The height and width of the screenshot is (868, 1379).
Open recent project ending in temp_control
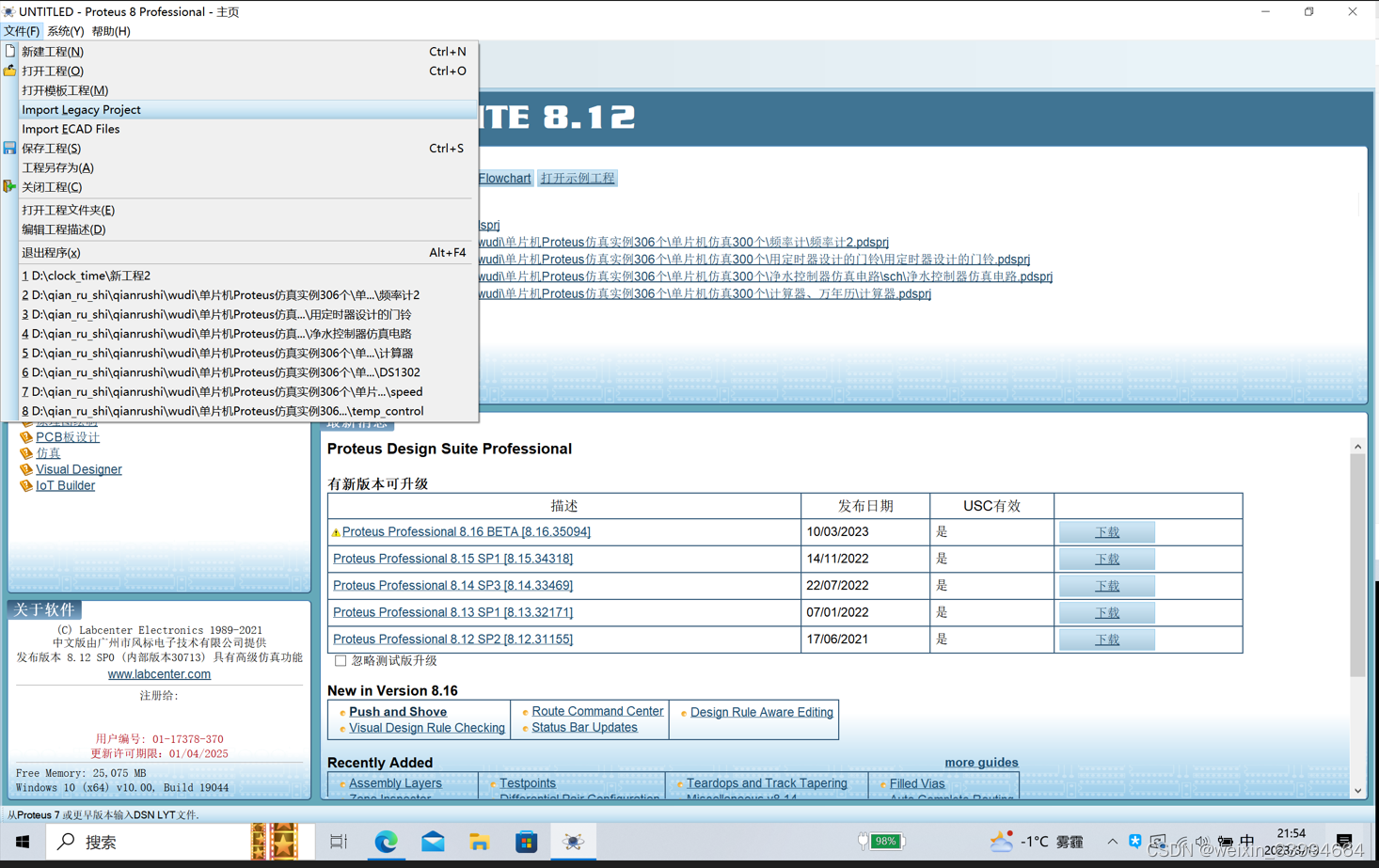tap(247, 411)
